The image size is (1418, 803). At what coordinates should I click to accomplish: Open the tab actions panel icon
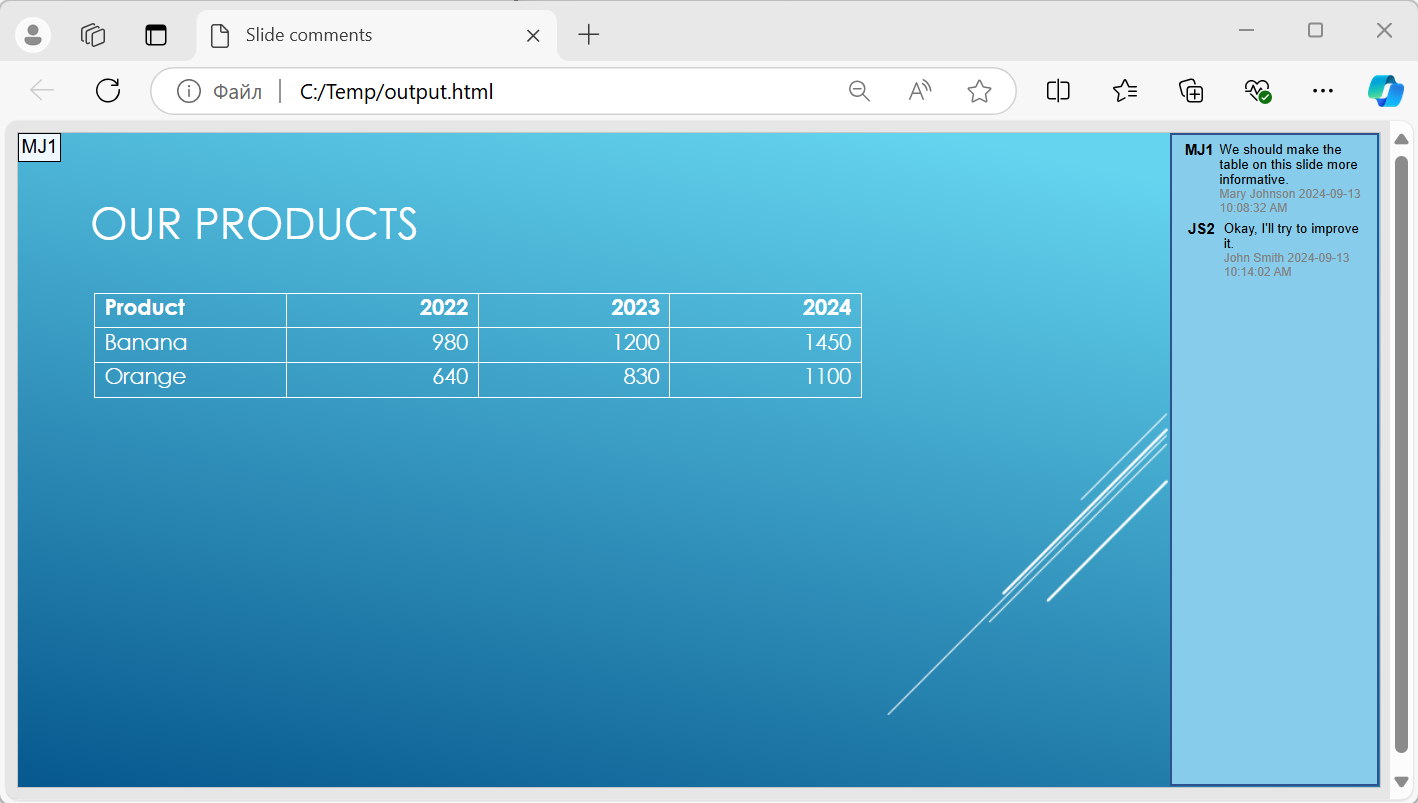pos(156,35)
